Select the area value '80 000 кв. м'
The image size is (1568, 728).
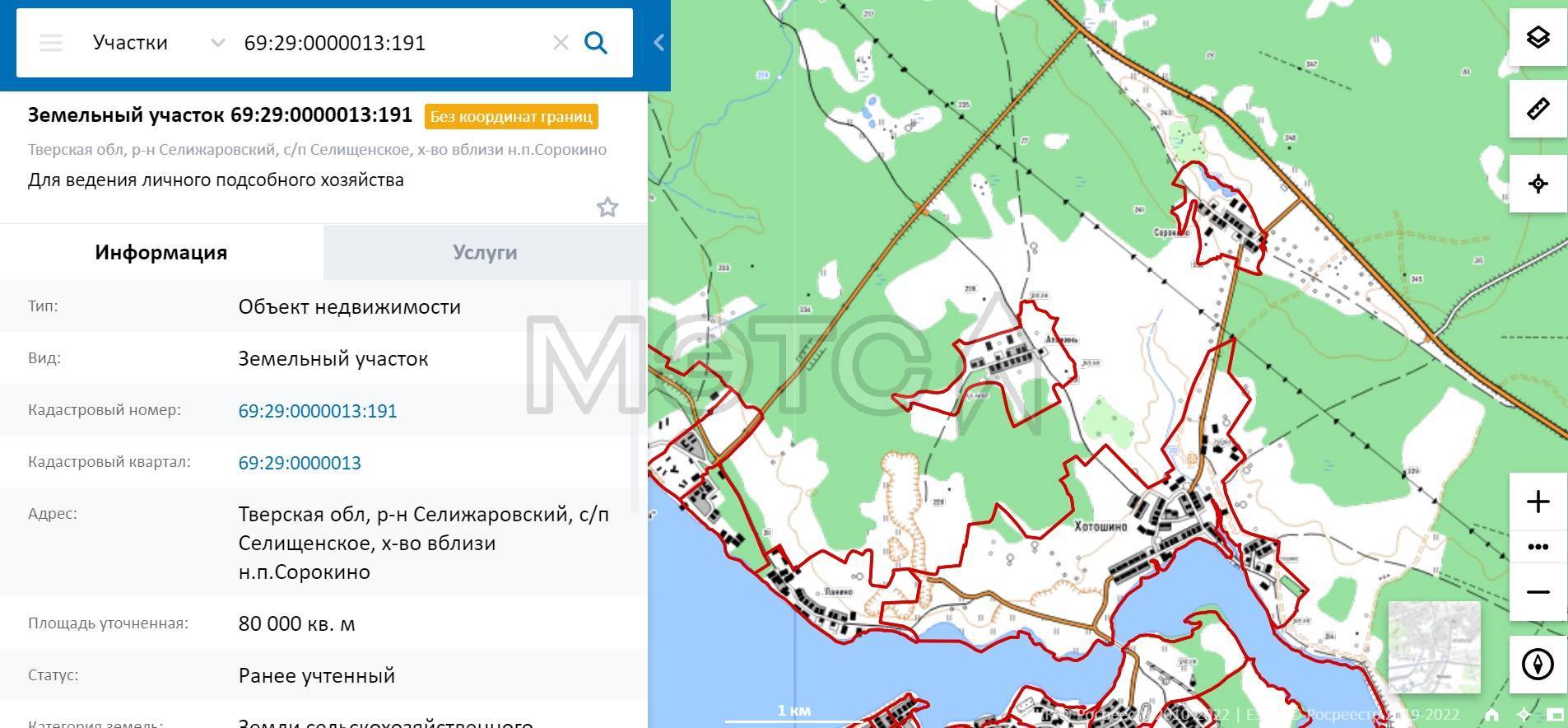pyautogui.click(x=297, y=624)
